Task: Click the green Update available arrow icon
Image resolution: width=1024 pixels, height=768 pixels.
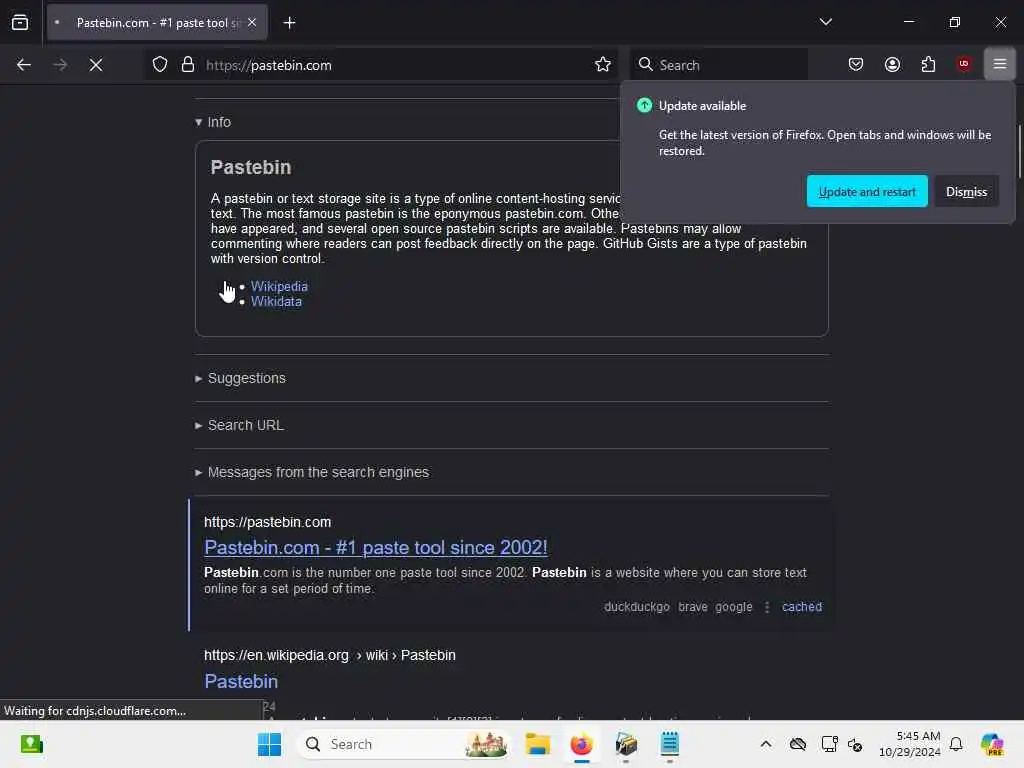Action: [644, 105]
